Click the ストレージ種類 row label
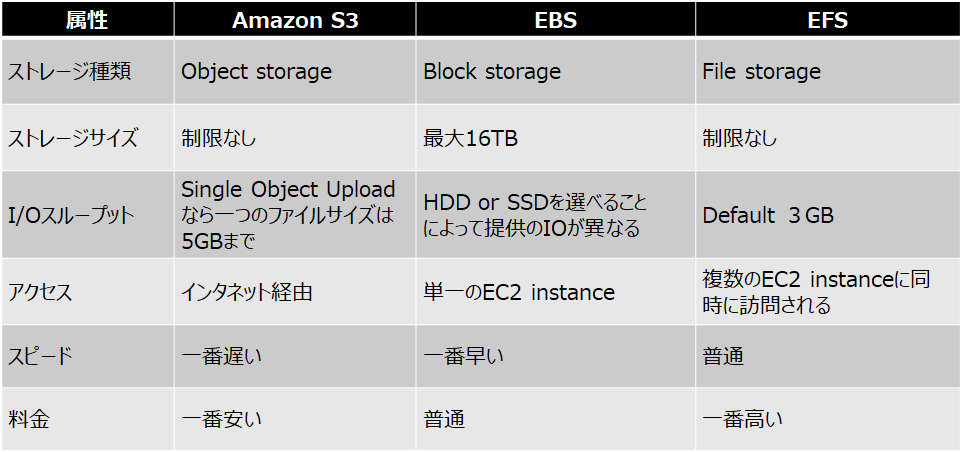The width and height of the screenshot is (963, 452). (x=87, y=71)
